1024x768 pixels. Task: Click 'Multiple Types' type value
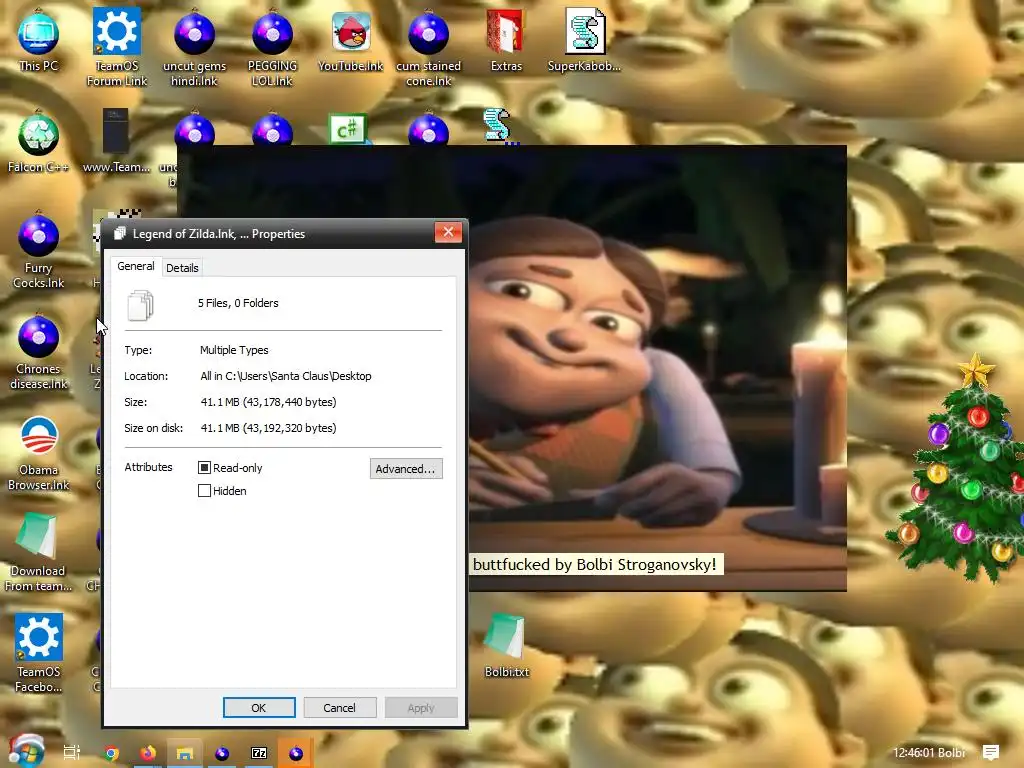pyautogui.click(x=234, y=350)
